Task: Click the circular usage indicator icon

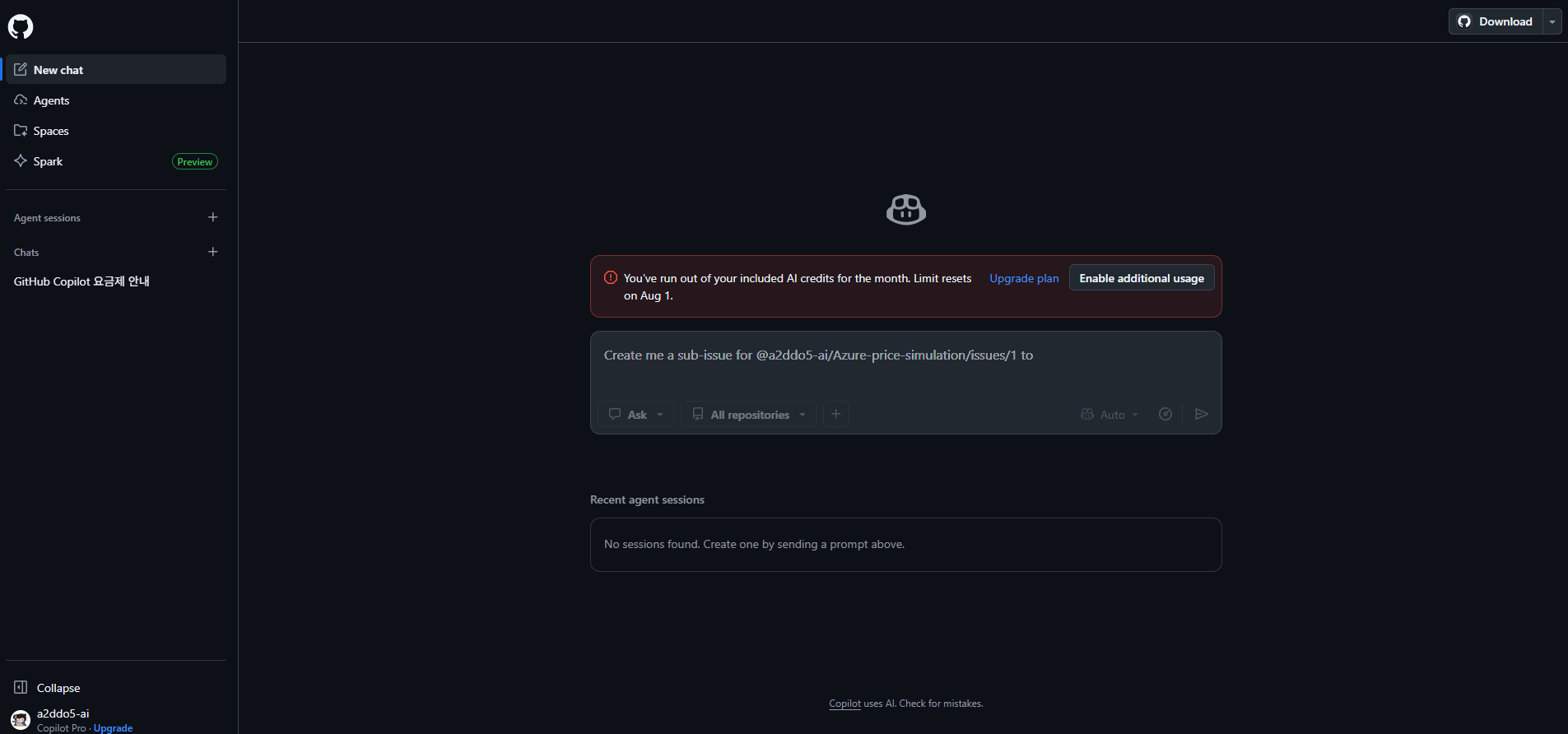Action: coord(1166,414)
